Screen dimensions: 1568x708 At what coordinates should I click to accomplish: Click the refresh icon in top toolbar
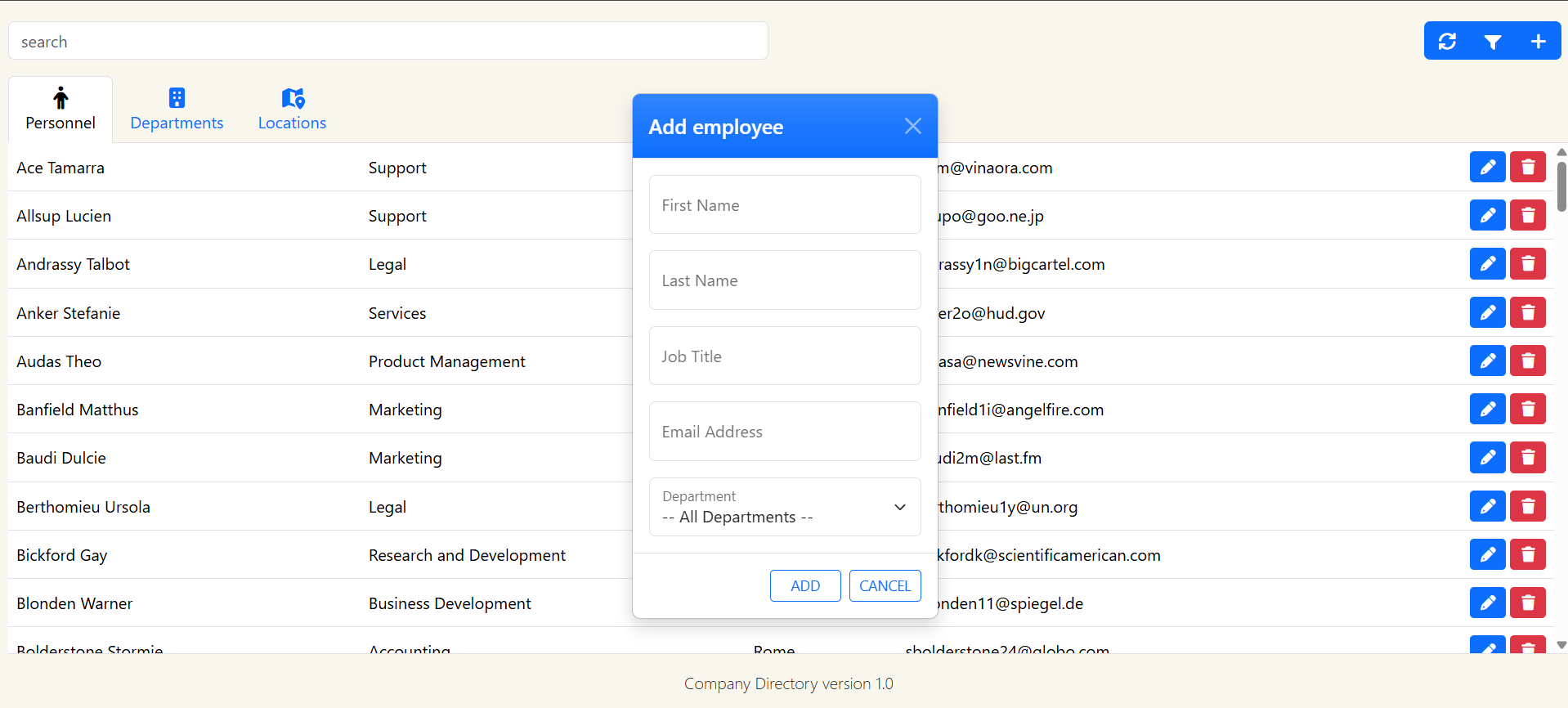1447,41
